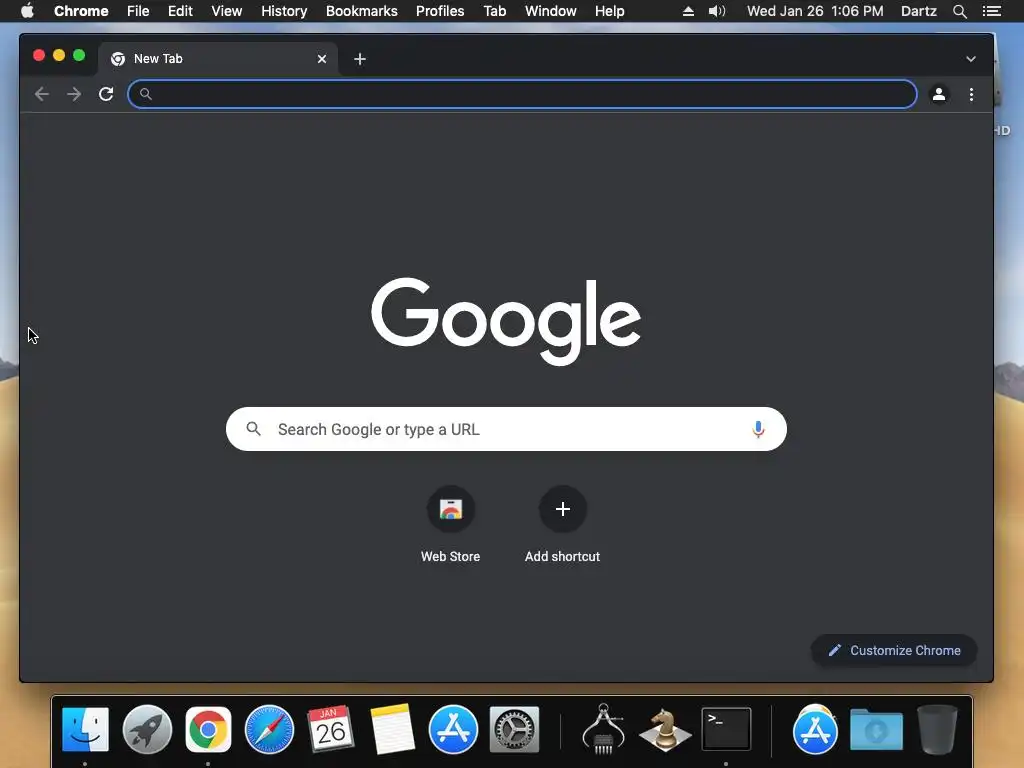
Task: Select the New Tab tab
Action: pyautogui.click(x=217, y=59)
